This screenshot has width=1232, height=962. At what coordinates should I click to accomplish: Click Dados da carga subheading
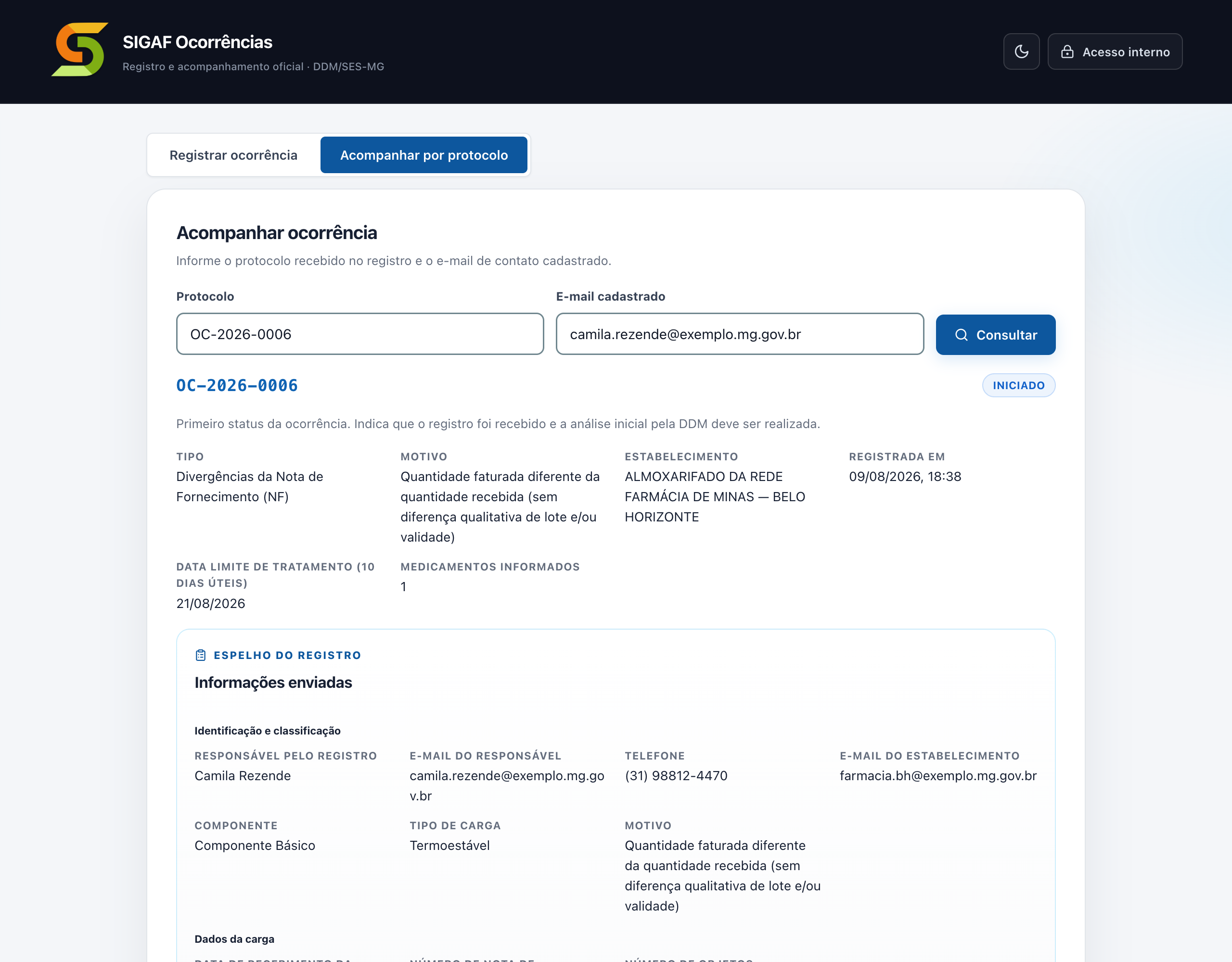coord(235,939)
